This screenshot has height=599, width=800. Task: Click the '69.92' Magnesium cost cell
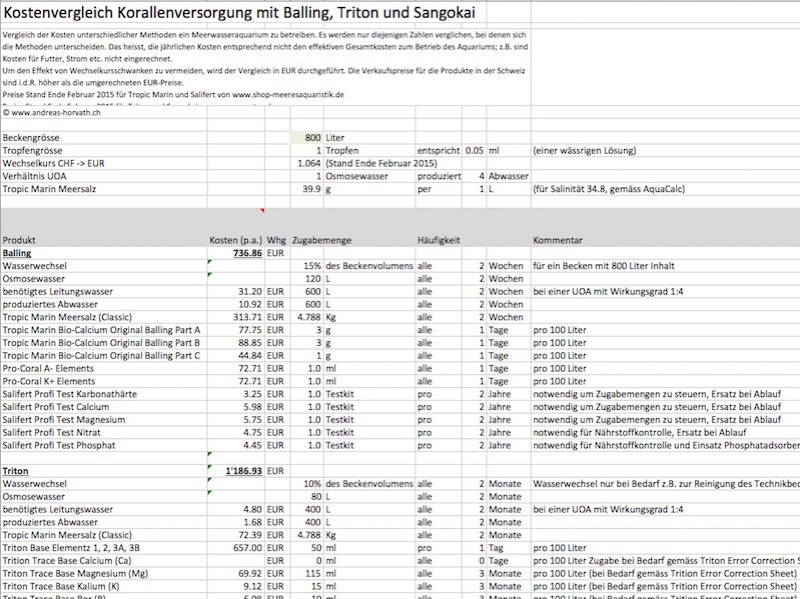point(250,573)
